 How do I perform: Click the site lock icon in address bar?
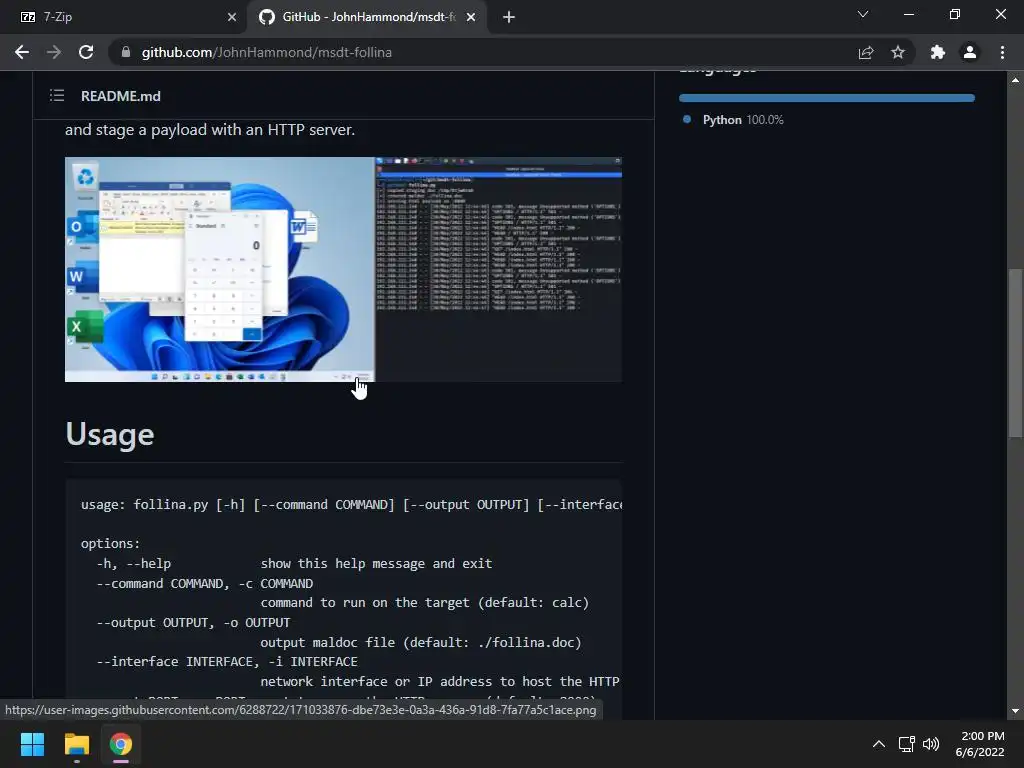[126, 52]
